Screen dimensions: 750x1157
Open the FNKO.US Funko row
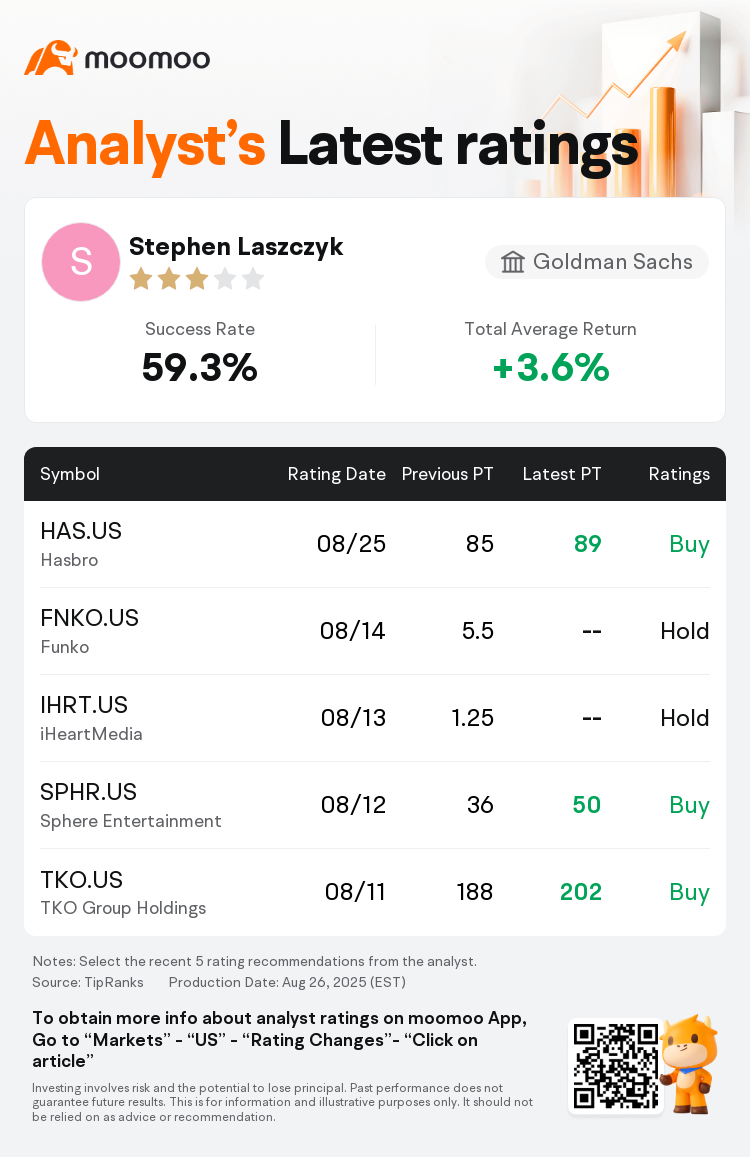pyautogui.click(x=375, y=631)
